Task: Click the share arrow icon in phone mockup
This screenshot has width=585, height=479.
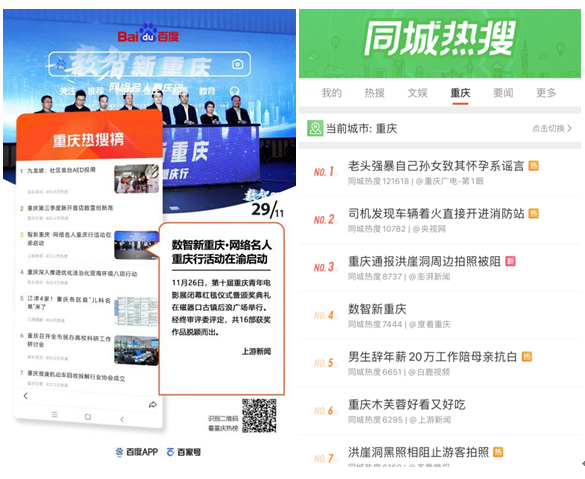Action: (153, 405)
